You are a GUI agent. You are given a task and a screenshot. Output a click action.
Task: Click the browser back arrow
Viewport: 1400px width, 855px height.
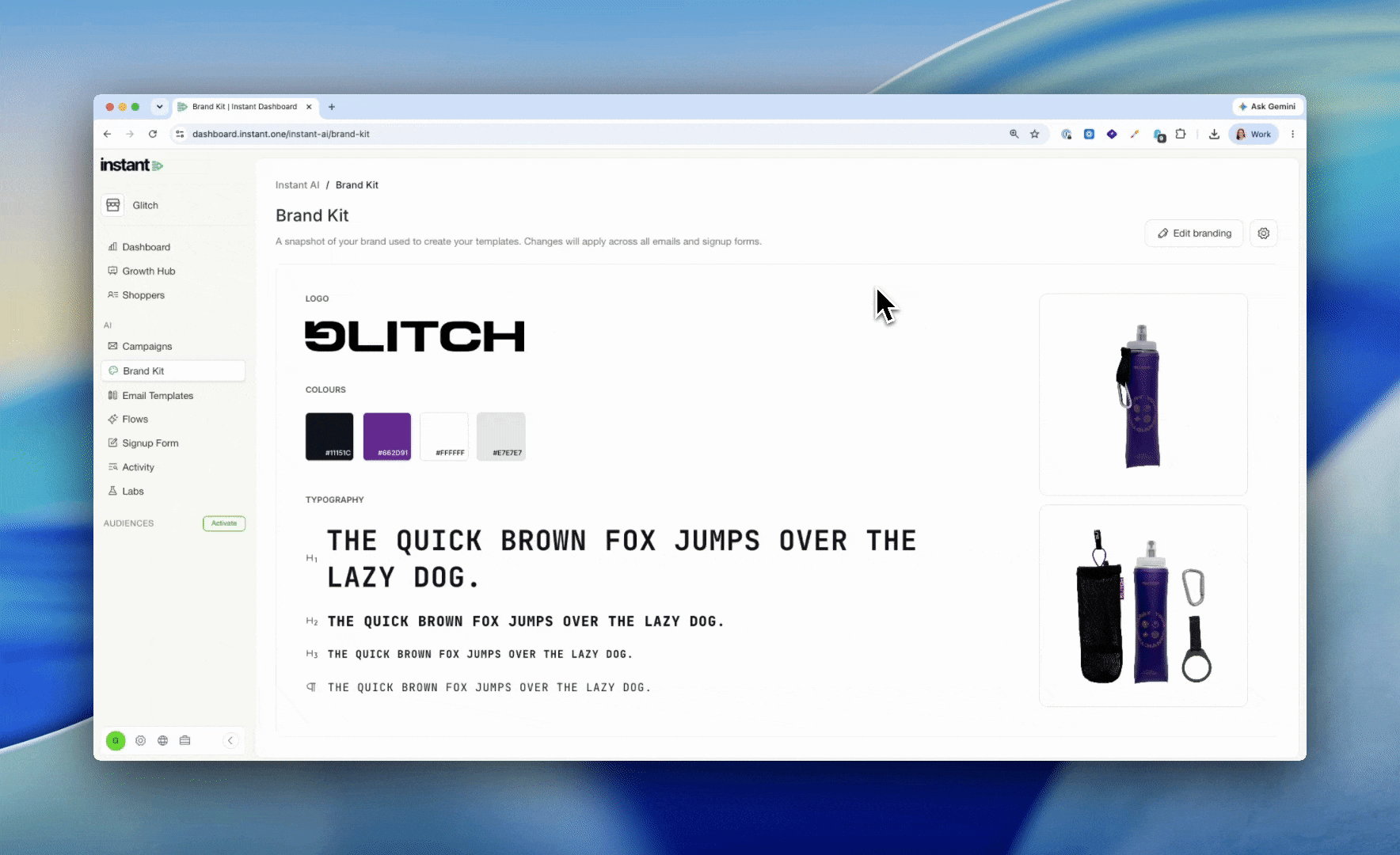coord(108,134)
